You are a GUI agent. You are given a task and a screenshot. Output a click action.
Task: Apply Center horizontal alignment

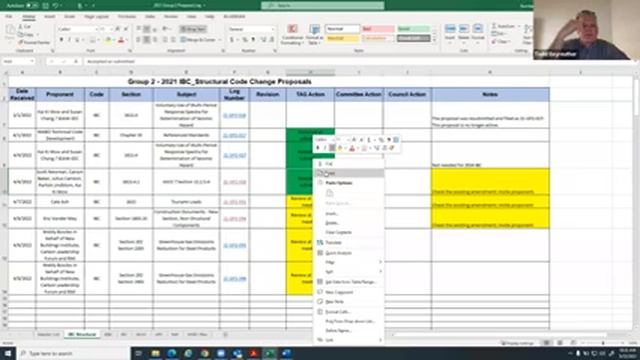(x=147, y=40)
